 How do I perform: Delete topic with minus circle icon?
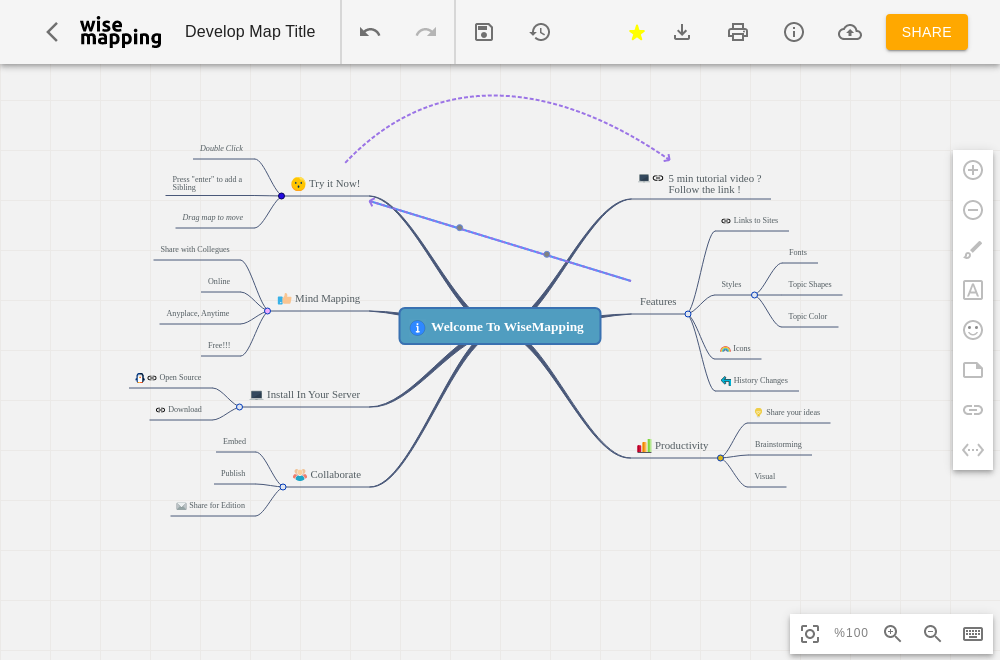point(973,210)
